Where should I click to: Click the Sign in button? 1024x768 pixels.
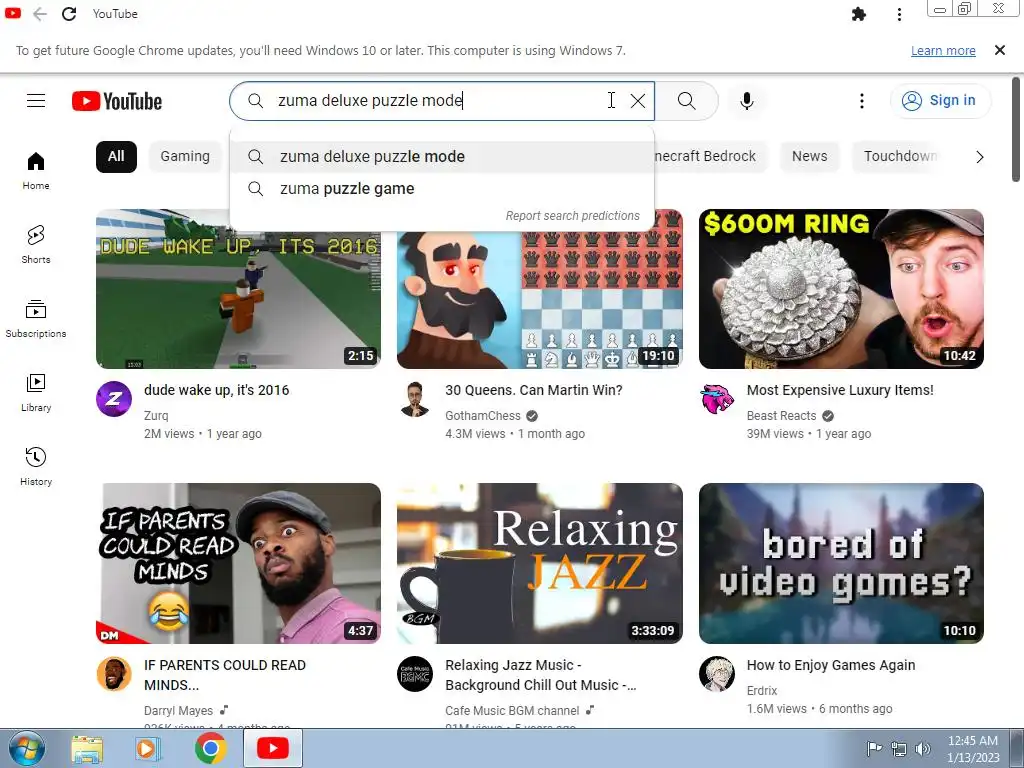tap(940, 101)
